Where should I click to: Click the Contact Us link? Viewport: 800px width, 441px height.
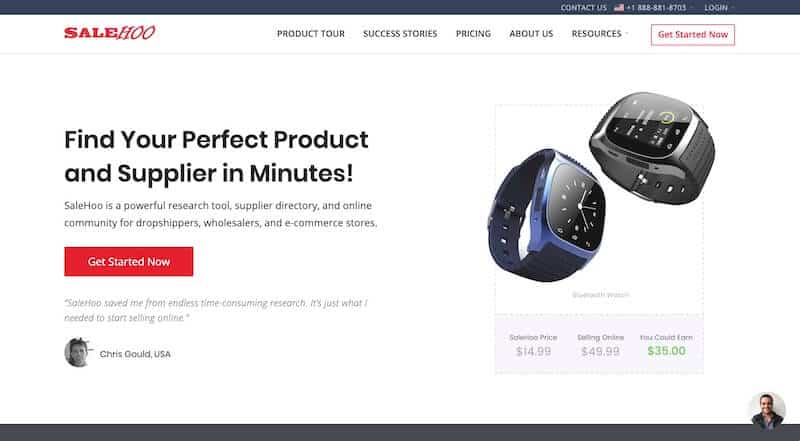[x=584, y=8]
